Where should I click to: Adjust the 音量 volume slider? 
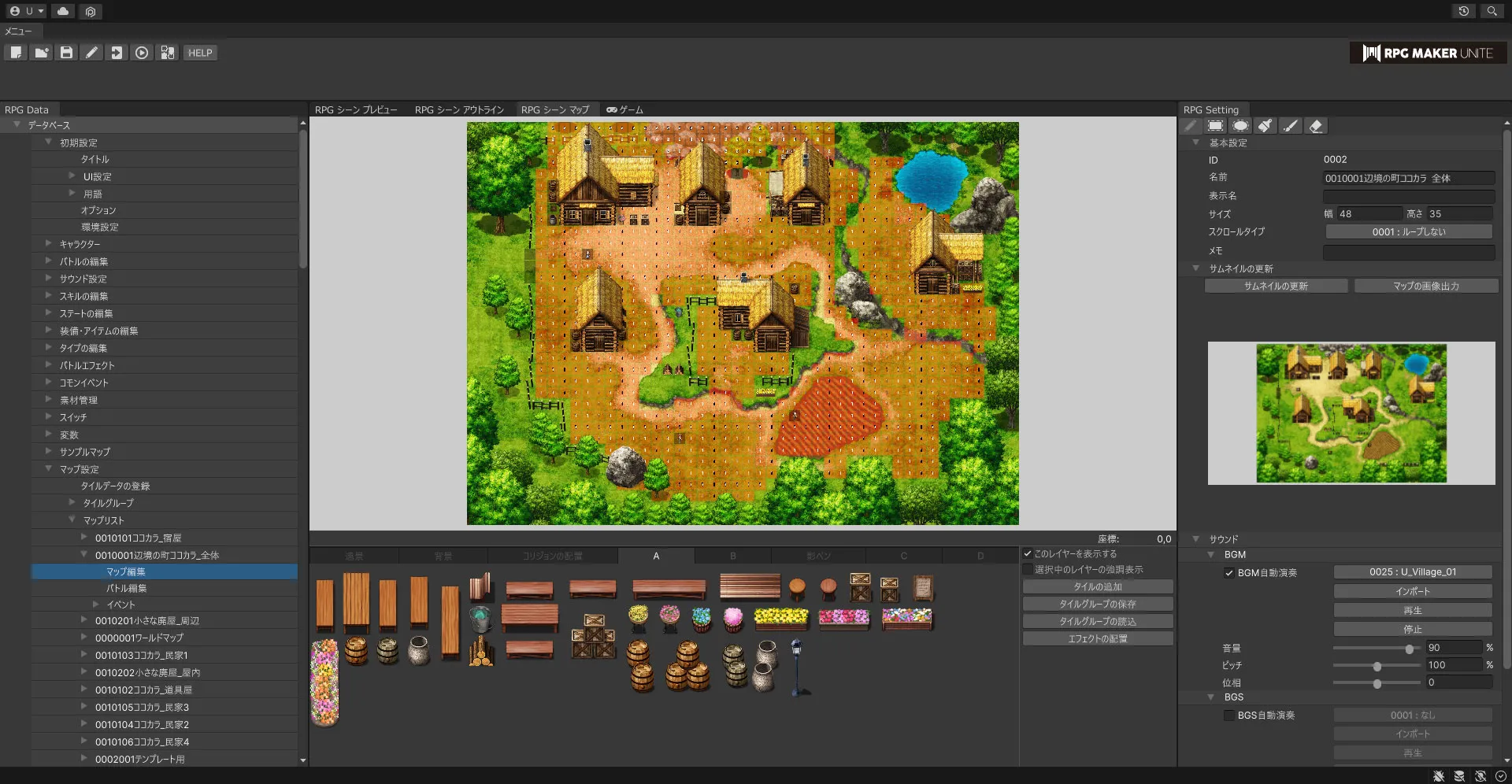tap(1409, 649)
